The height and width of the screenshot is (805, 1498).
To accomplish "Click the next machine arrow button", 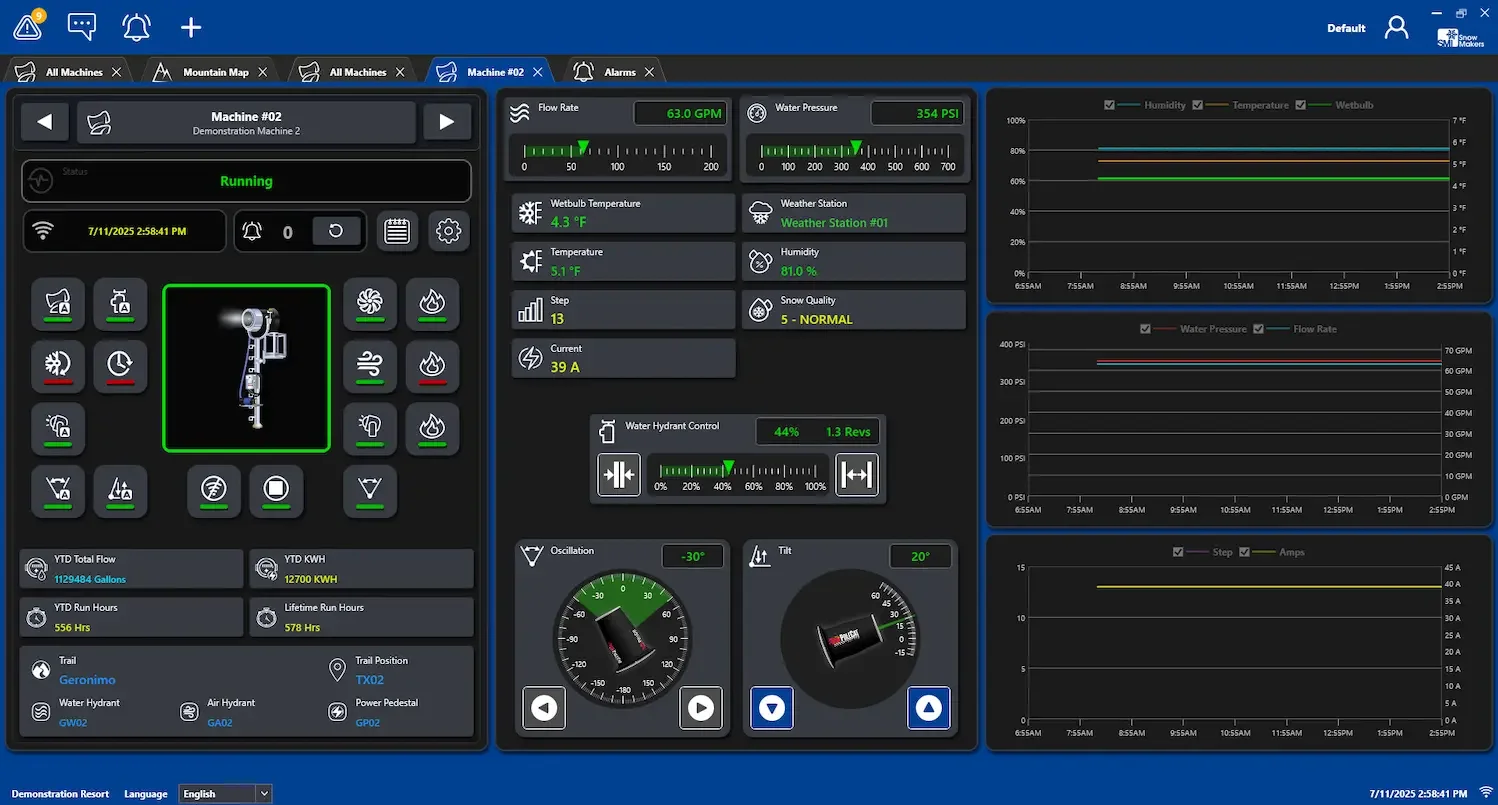I will coord(447,121).
